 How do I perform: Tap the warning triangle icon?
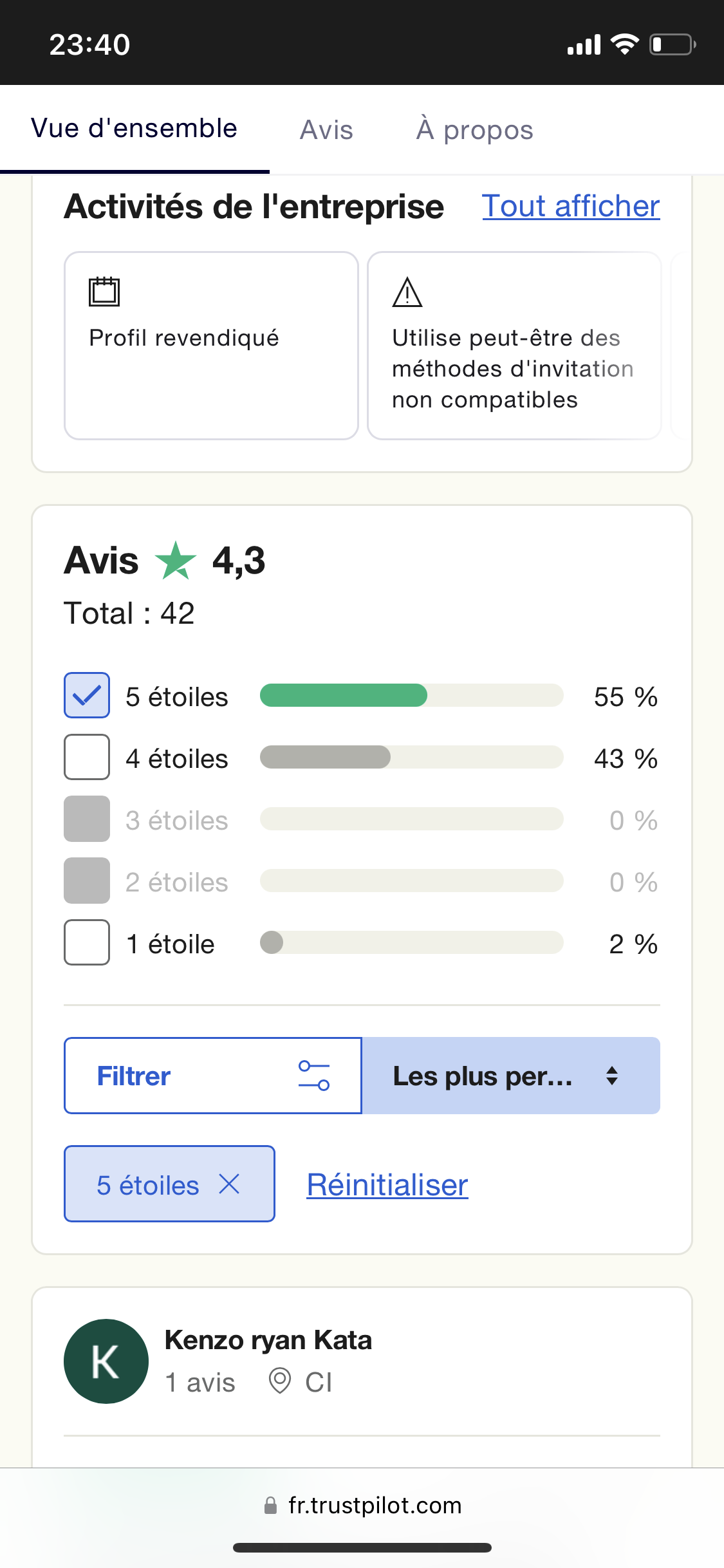[407, 293]
